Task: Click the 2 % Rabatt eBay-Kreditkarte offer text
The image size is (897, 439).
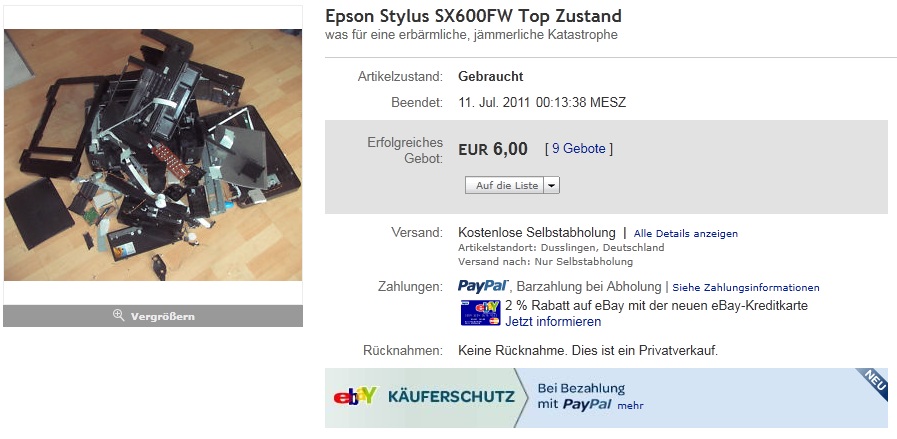Action: point(656,306)
